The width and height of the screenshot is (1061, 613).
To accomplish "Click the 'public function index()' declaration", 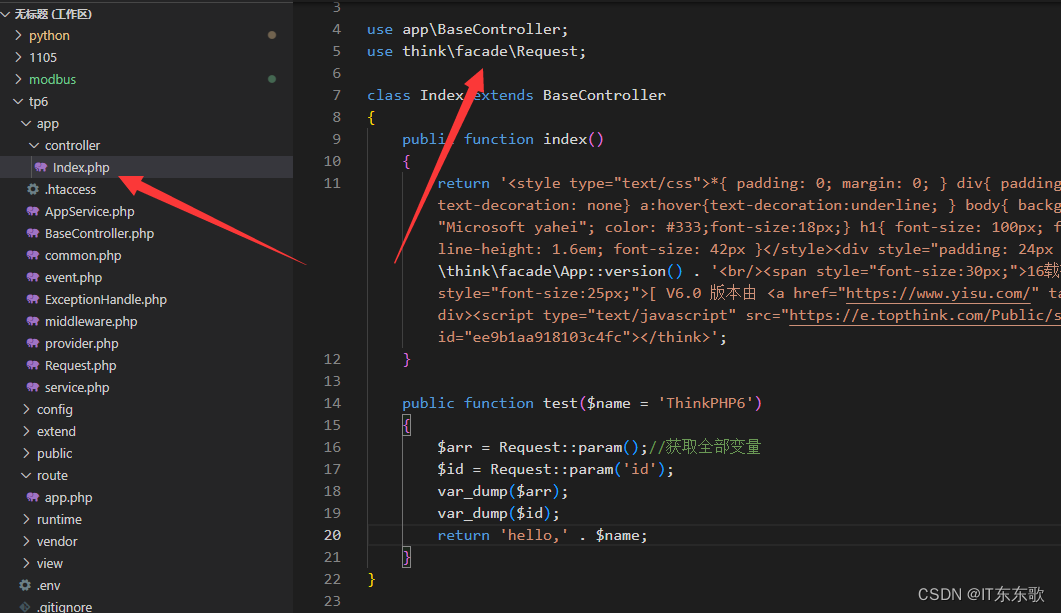I will pyautogui.click(x=503, y=139).
